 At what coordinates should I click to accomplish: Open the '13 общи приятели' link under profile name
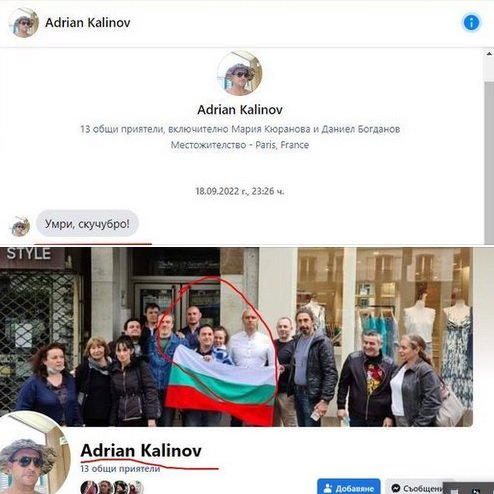pos(120,469)
